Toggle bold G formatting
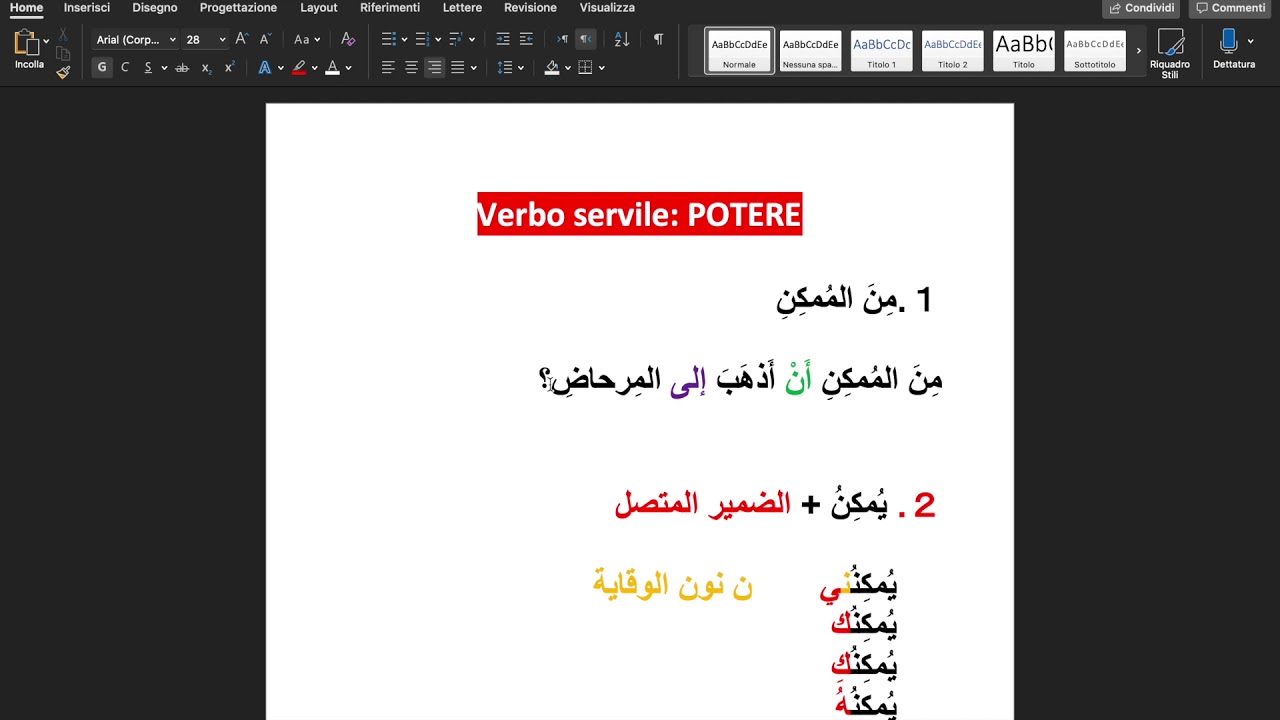The width and height of the screenshot is (1280, 720). pyautogui.click(x=101, y=68)
